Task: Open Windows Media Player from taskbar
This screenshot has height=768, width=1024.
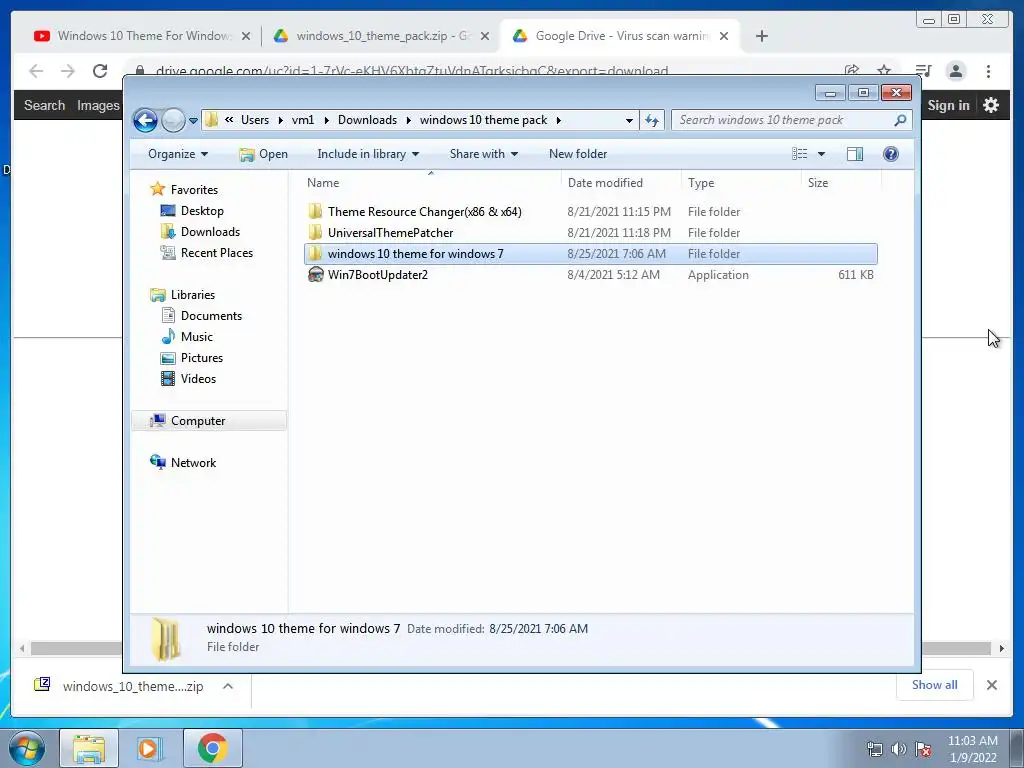Action: pos(150,748)
